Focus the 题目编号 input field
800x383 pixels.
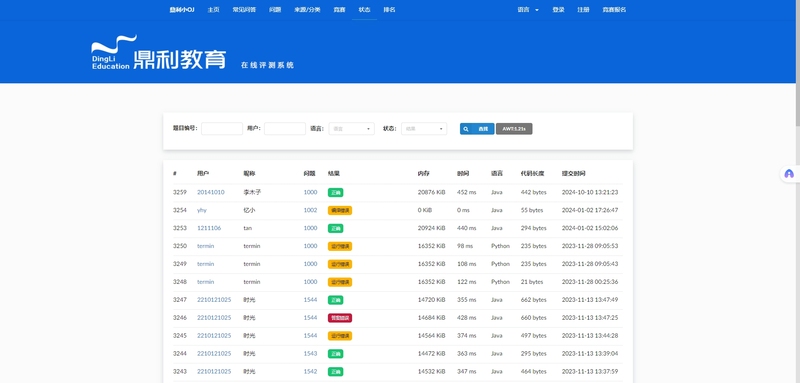pyautogui.click(x=222, y=129)
